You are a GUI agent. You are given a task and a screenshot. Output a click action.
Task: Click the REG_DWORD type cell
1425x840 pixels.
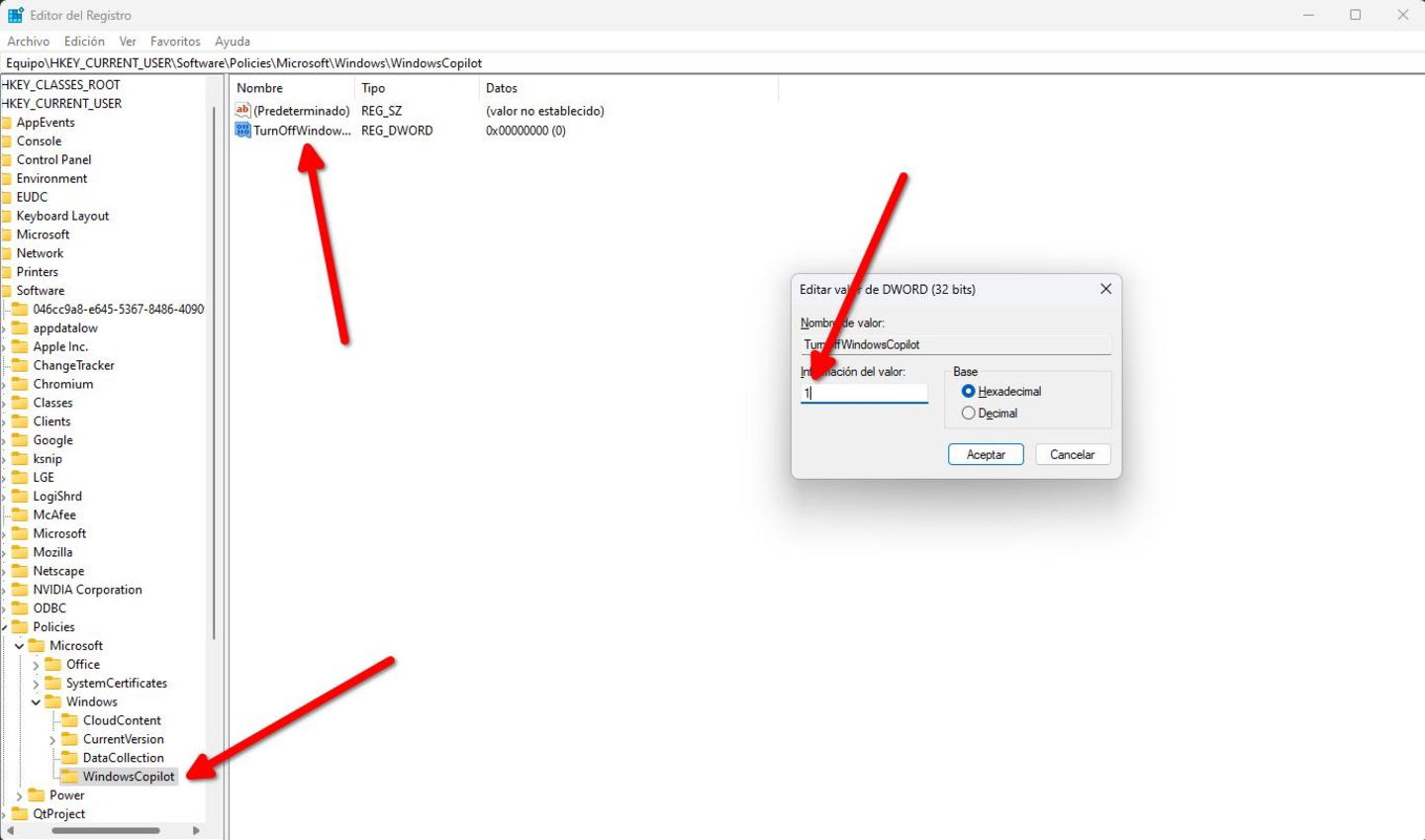(x=397, y=131)
